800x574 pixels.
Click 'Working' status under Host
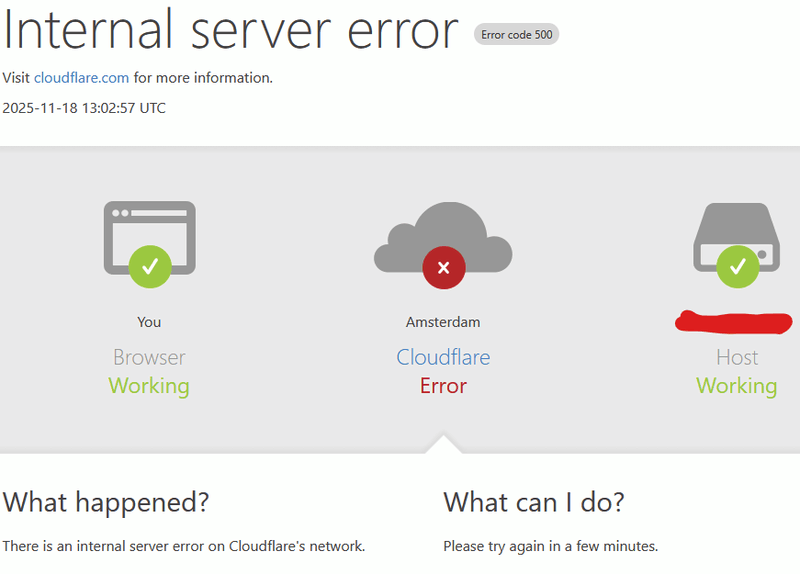click(737, 386)
